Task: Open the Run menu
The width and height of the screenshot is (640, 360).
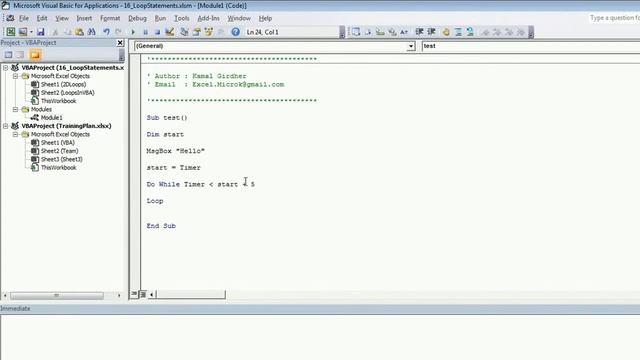Action: click(x=160, y=18)
